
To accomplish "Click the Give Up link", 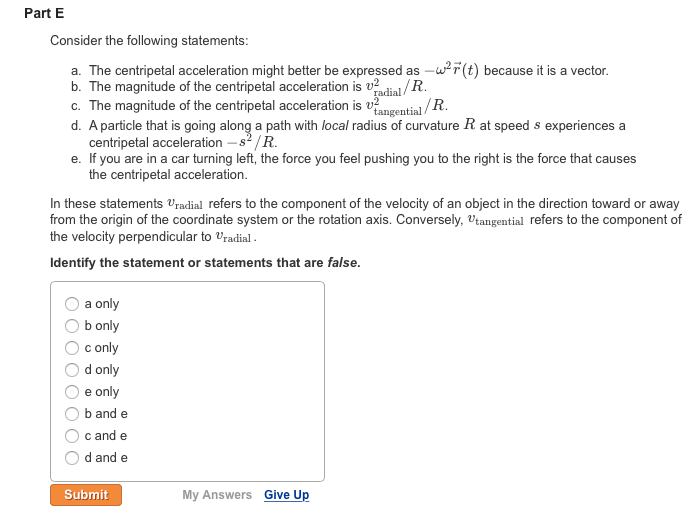I will click(x=286, y=495).
